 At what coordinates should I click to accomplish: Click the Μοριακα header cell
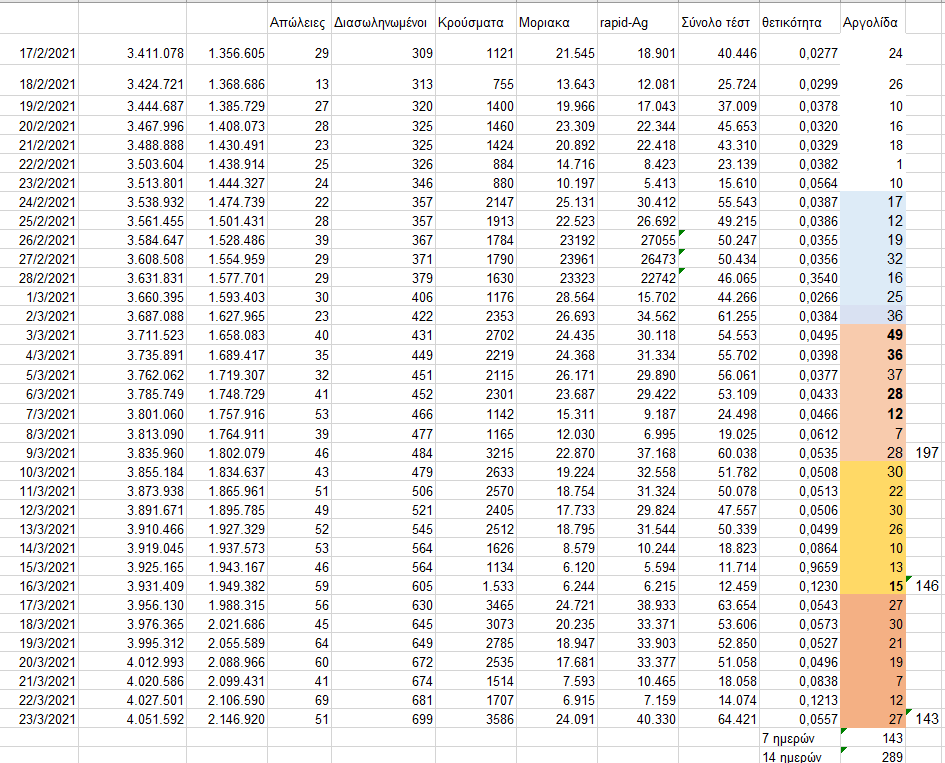point(555,22)
